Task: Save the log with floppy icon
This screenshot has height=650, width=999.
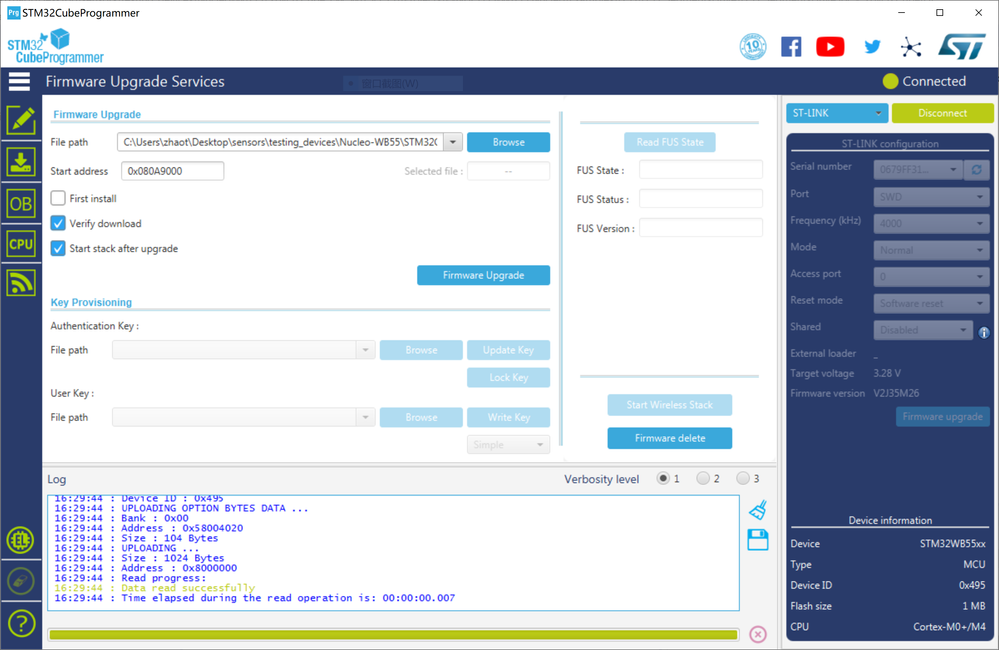Action: coord(758,540)
